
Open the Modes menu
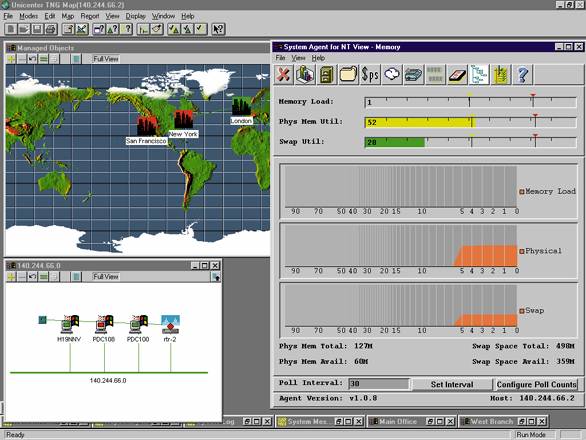coord(28,16)
